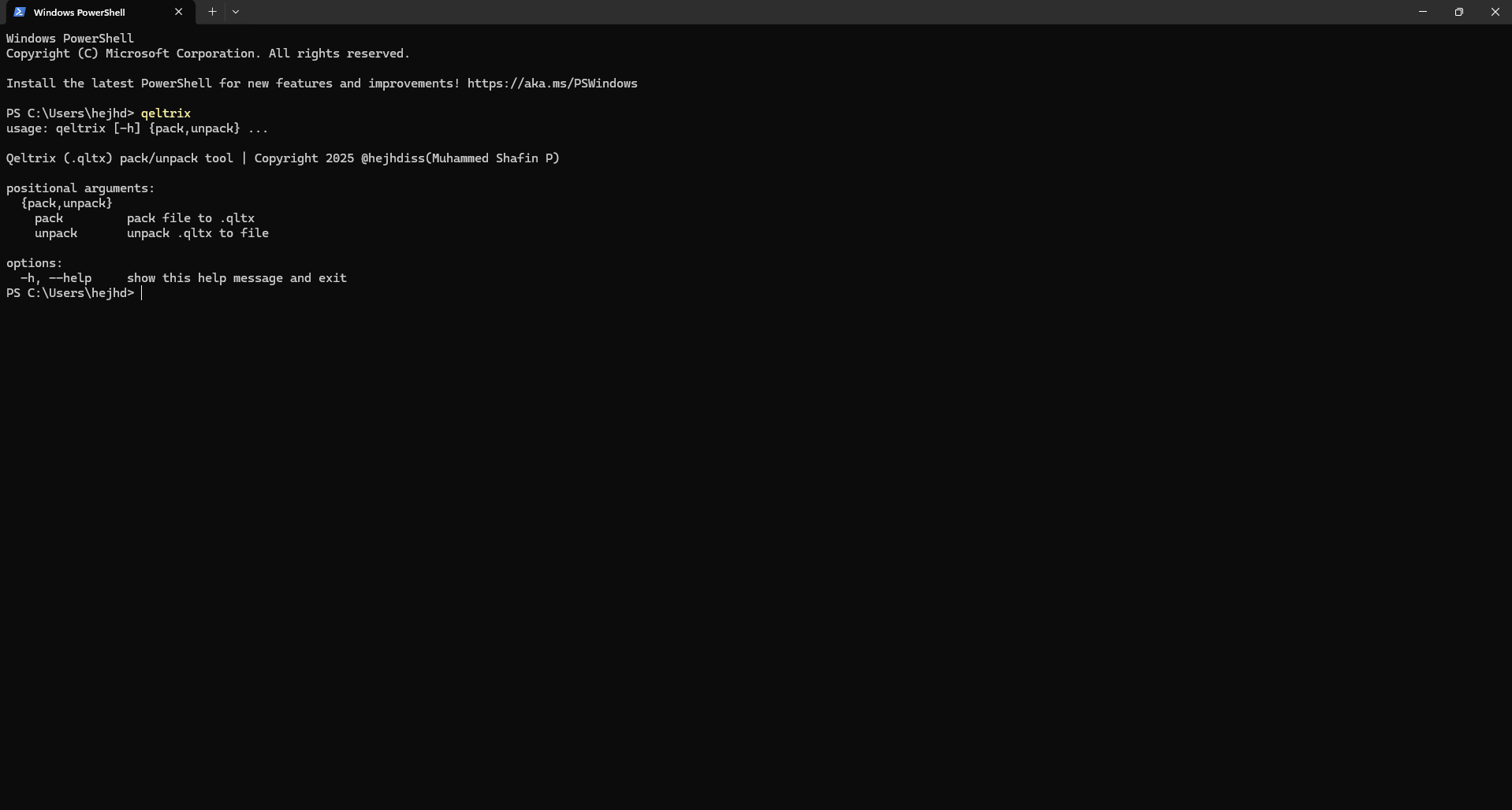Image resolution: width=1512 pixels, height=810 pixels.
Task: Click the {pack,unpack} argument group text
Action: [65, 203]
